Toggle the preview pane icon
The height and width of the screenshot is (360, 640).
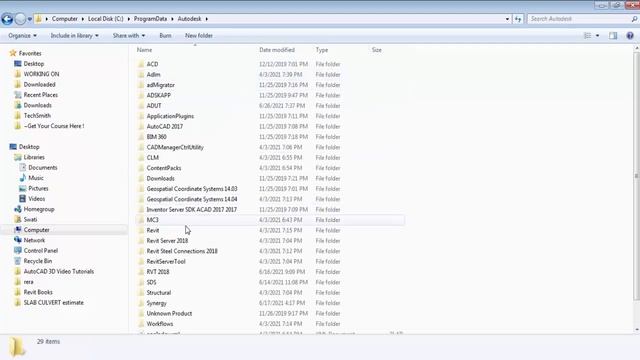coord(613,36)
